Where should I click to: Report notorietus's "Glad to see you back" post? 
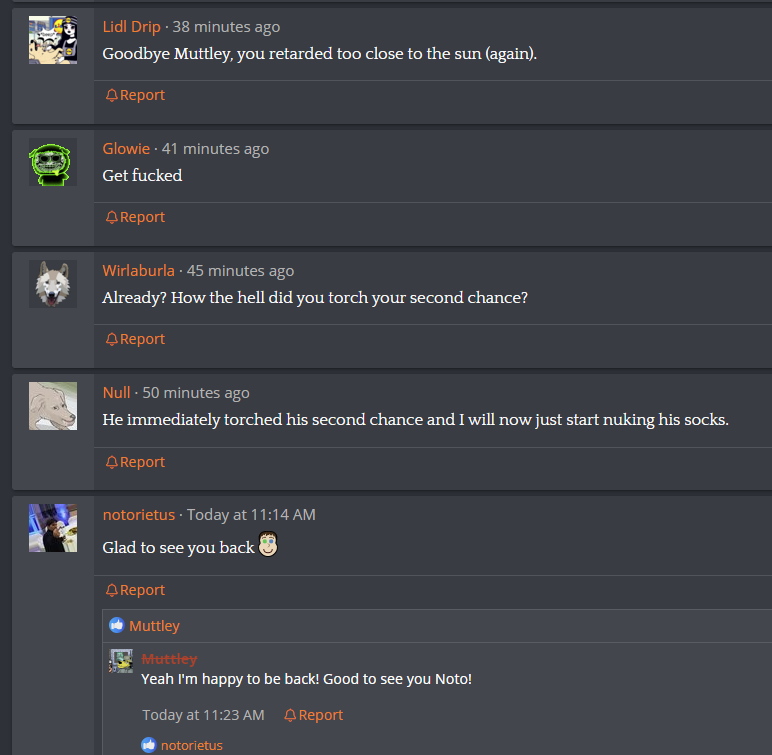(x=135, y=590)
